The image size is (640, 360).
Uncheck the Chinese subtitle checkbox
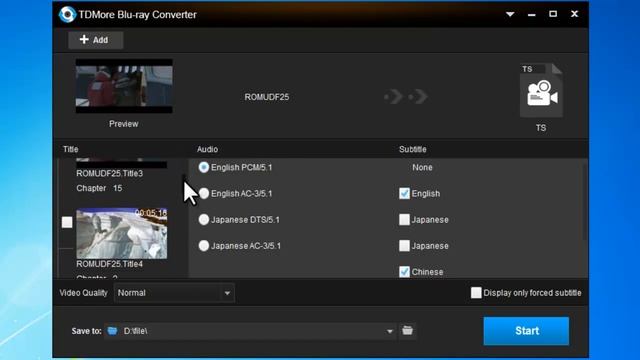pos(404,272)
